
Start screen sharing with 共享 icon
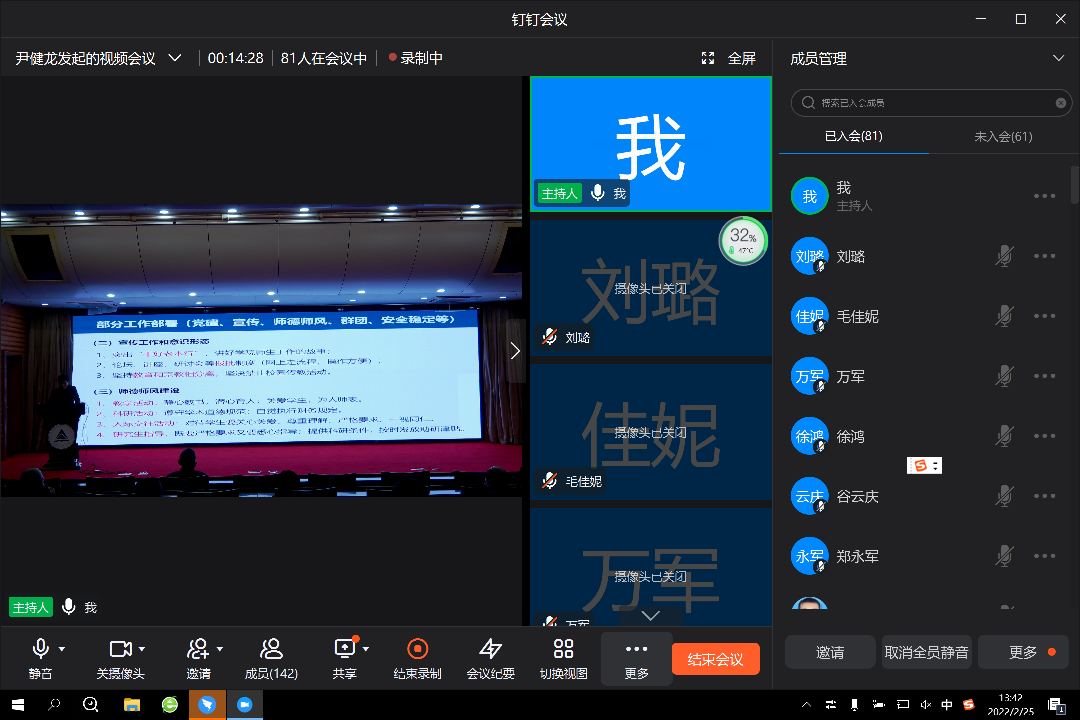tap(344, 649)
